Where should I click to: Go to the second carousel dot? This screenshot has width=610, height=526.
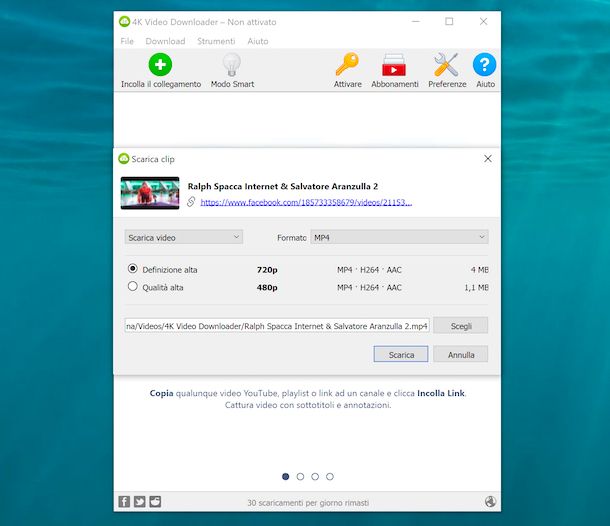tap(300, 477)
